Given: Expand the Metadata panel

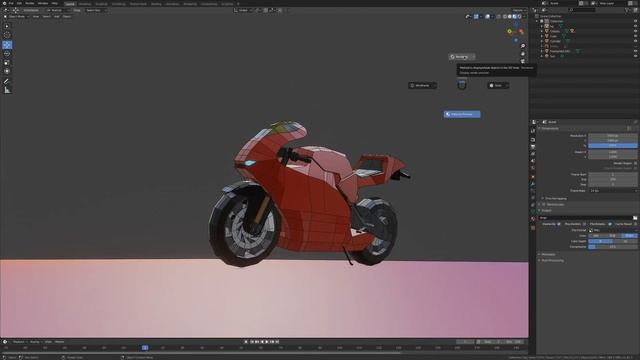Looking at the screenshot, I should 547,254.
